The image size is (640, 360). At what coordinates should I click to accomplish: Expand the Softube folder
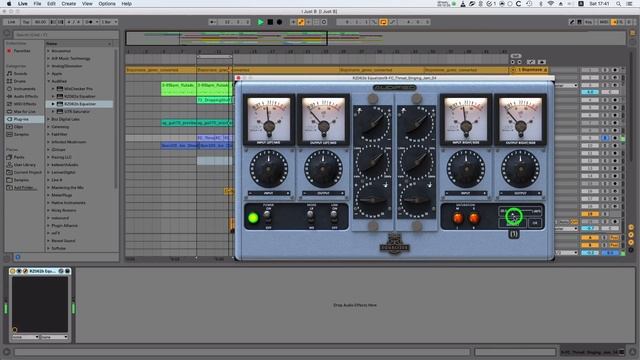tap(48, 248)
